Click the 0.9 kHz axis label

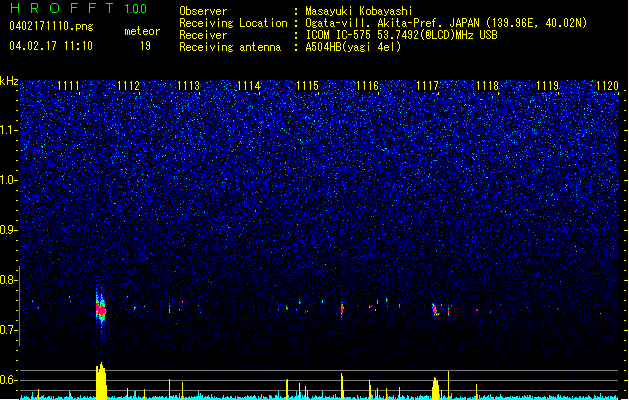[9, 230]
